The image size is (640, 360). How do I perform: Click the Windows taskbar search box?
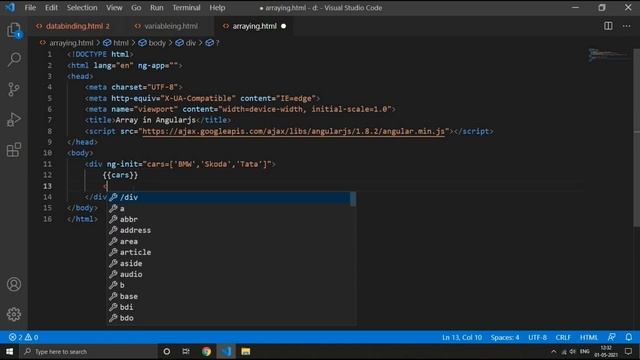pos(88,351)
